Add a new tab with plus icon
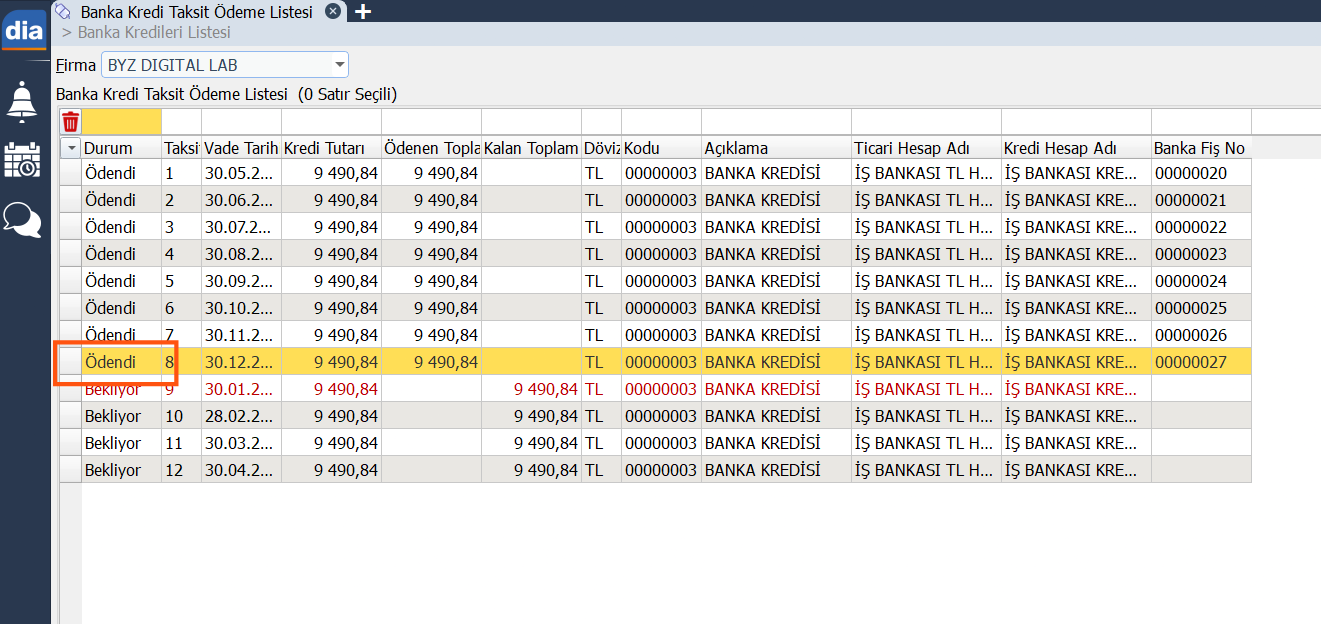 click(x=363, y=11)
